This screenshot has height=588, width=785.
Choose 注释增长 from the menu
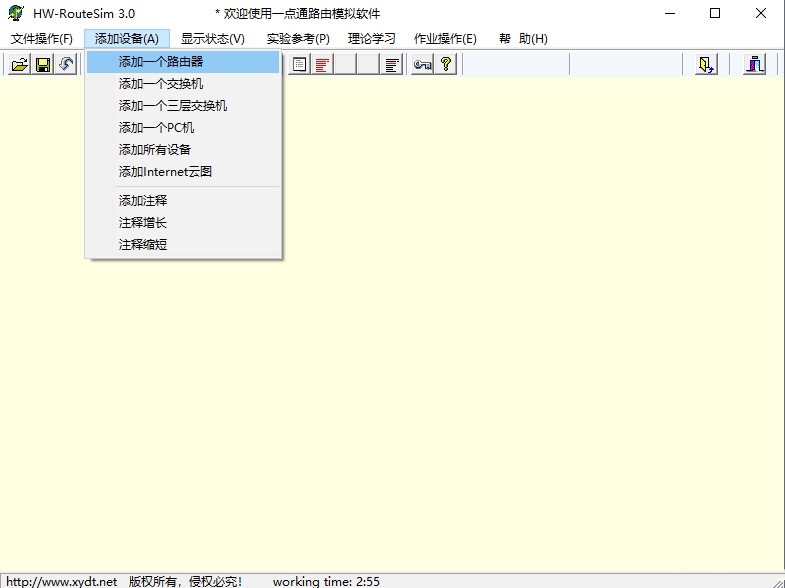click(x=183, y=223)
